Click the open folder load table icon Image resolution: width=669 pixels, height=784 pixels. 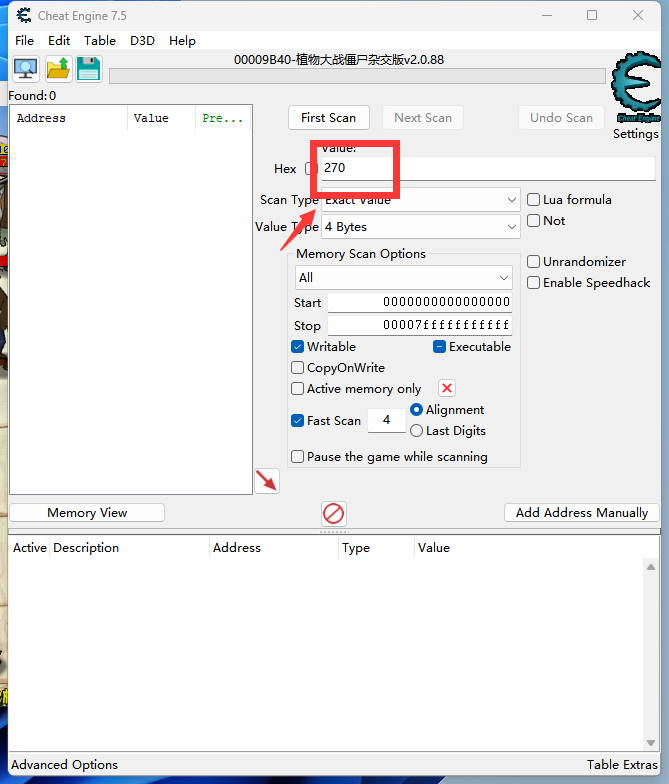tap(58, 69)
